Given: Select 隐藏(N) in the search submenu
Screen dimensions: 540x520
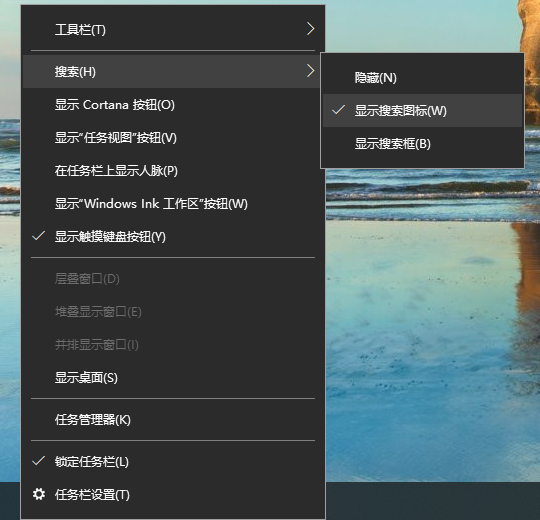Looking at the screenshot, I should point(423,77).
